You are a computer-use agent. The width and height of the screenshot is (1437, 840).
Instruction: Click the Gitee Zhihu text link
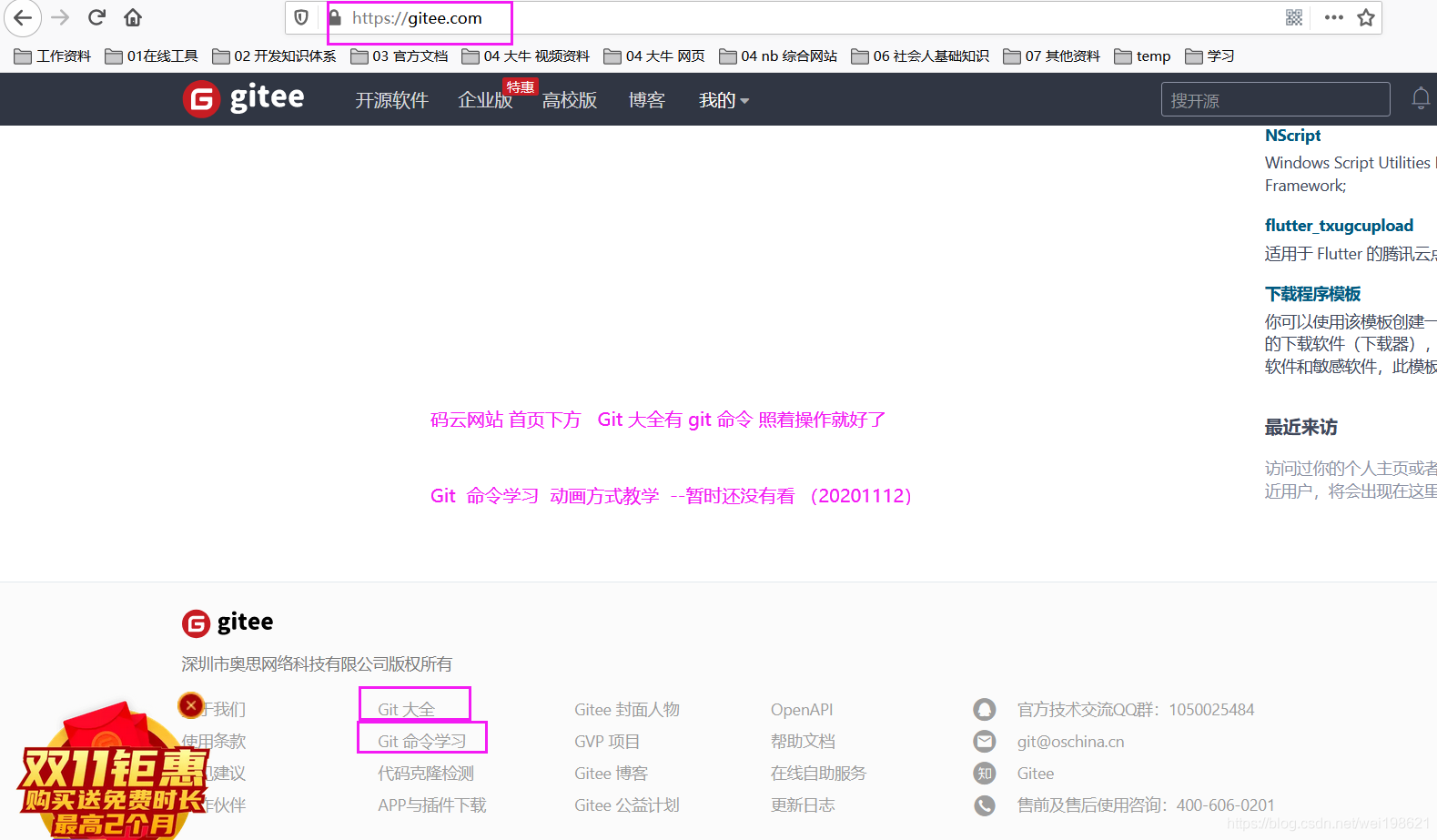coord(1036,773)
